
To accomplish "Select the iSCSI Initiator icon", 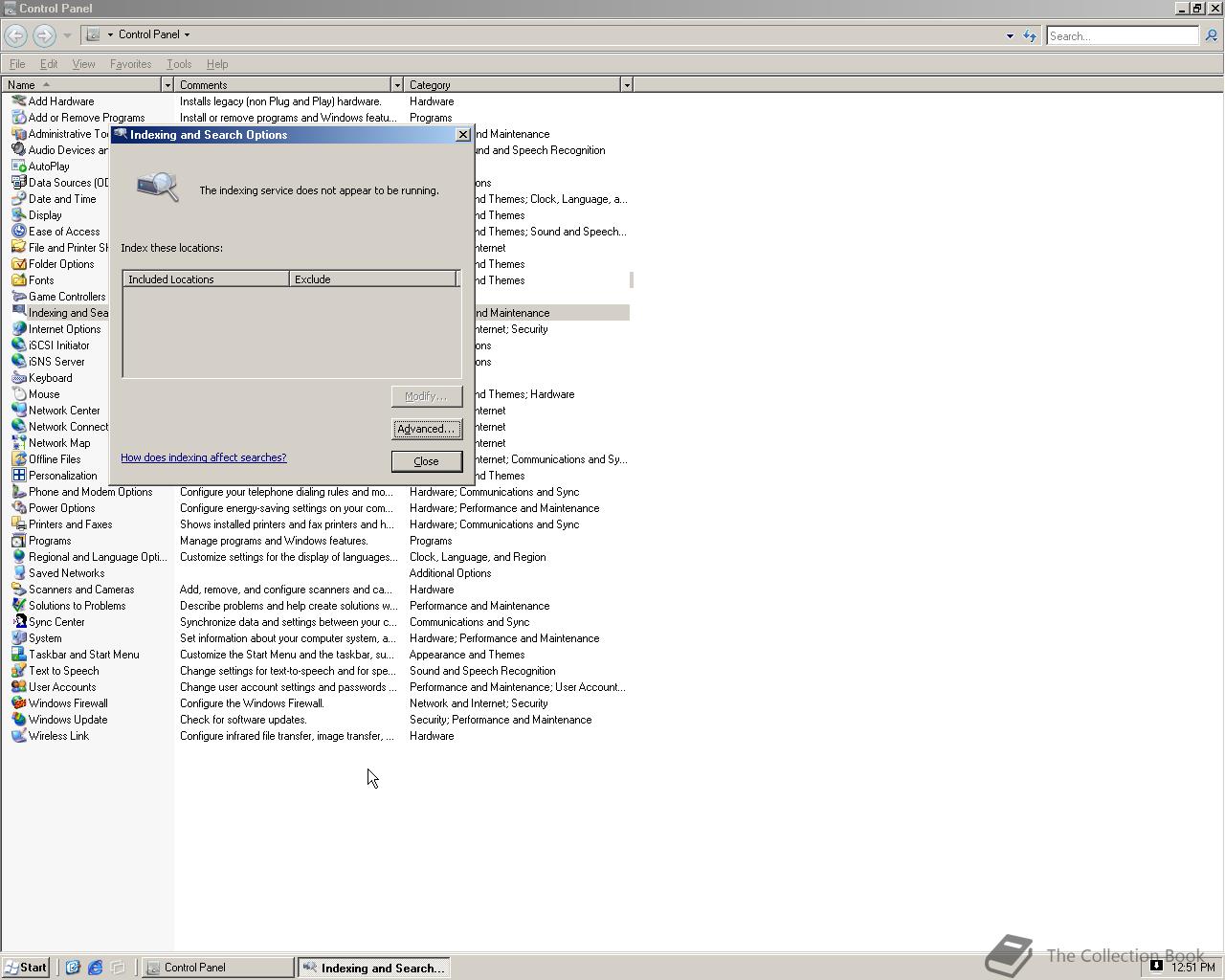I will coord(19,345).
